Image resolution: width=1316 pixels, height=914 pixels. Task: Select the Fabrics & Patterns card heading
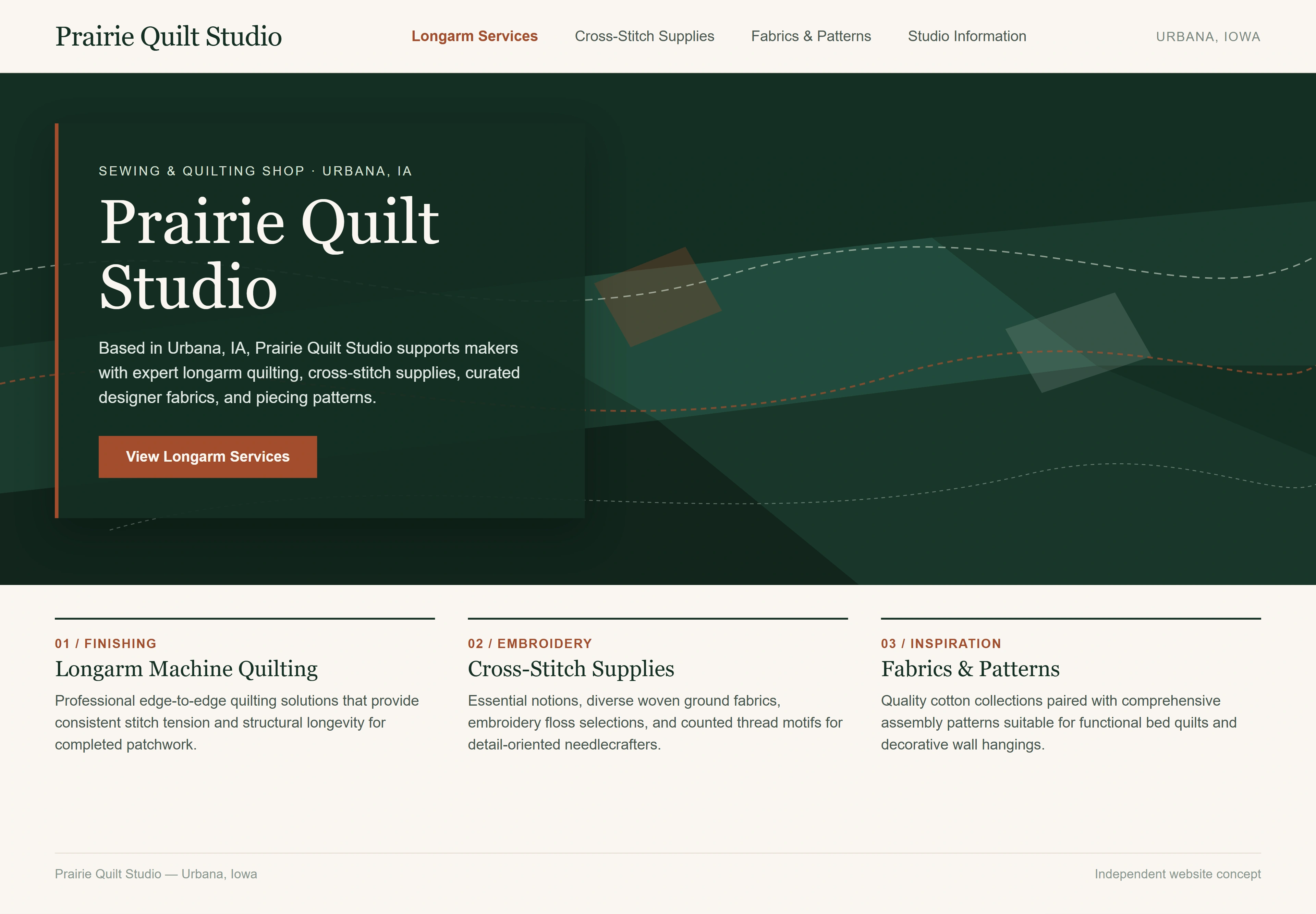[x=970, y=669]
